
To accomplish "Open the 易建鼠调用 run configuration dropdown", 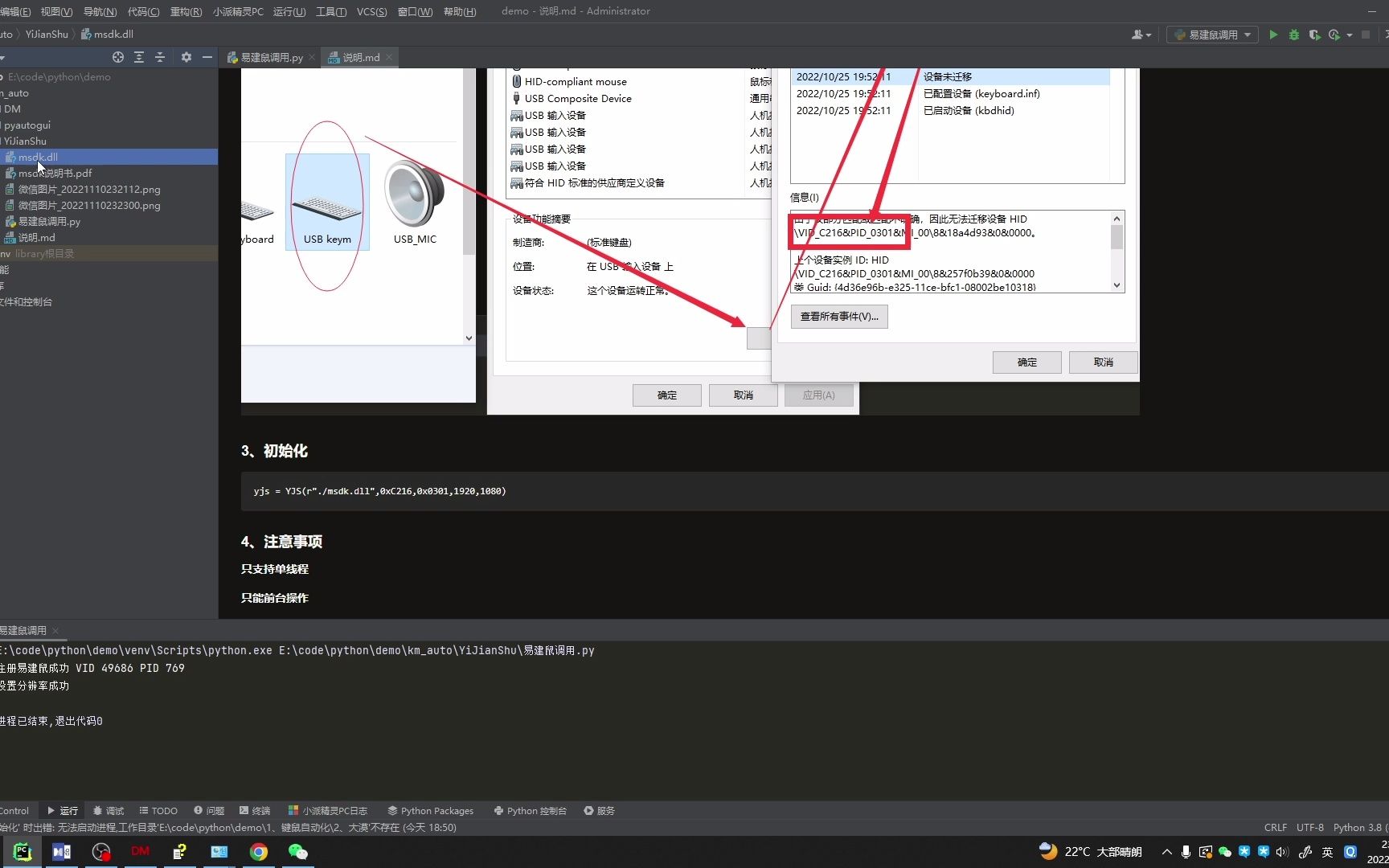I will click(x=1213, y=35).
